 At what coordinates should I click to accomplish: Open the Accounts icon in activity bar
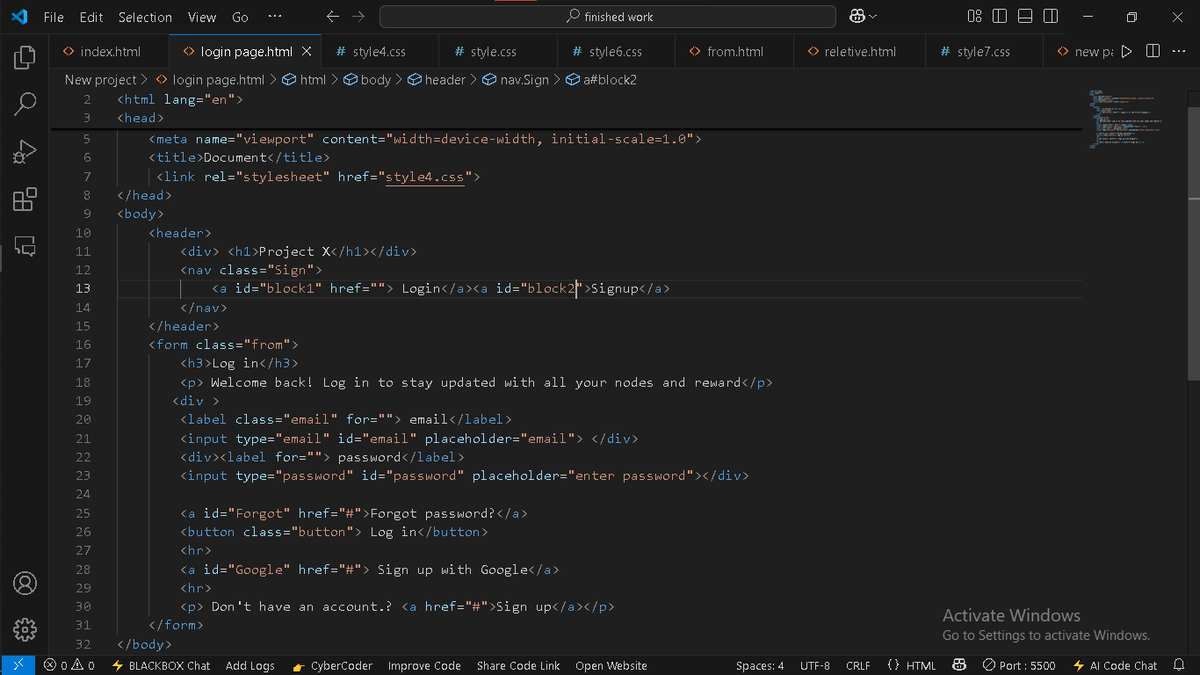[25, 583]
